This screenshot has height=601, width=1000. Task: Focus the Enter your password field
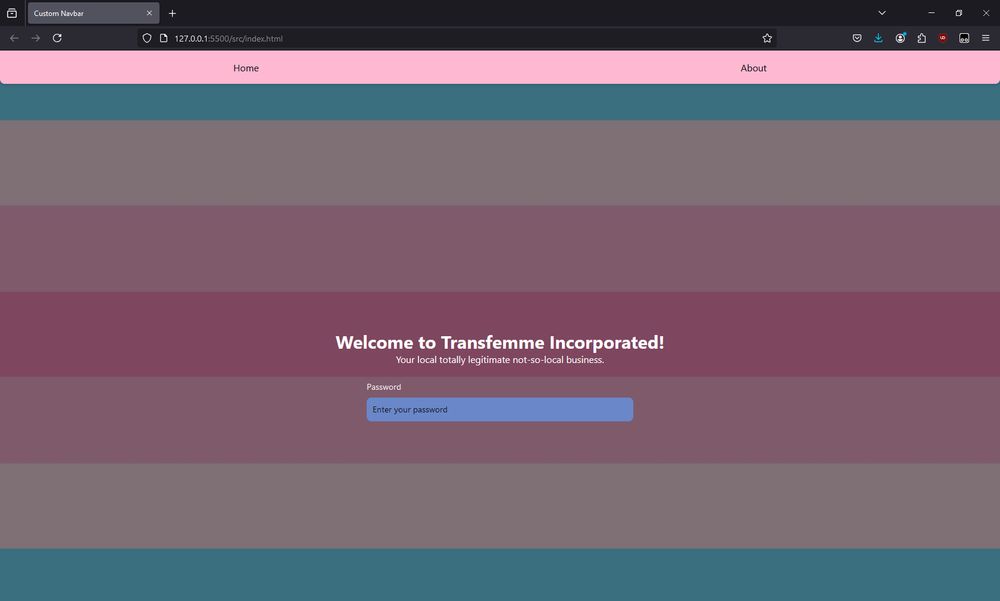coord(499,410)
